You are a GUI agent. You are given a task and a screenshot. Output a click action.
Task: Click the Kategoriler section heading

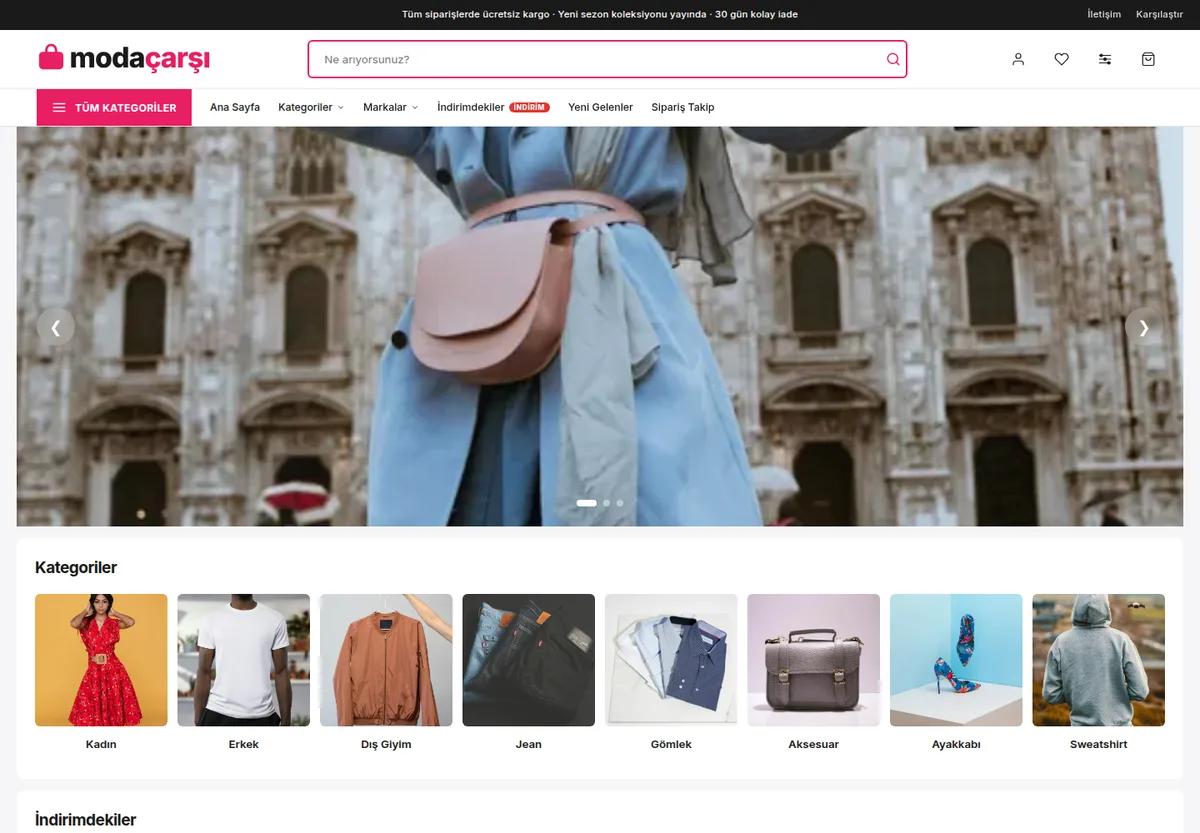click(76, 568)
